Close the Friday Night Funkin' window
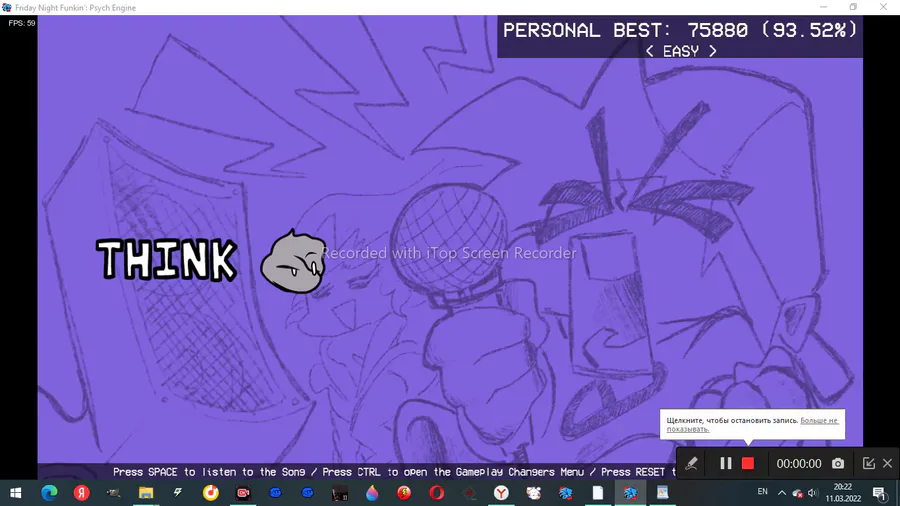This screenshot has height=506, width=900. [883, 7]
